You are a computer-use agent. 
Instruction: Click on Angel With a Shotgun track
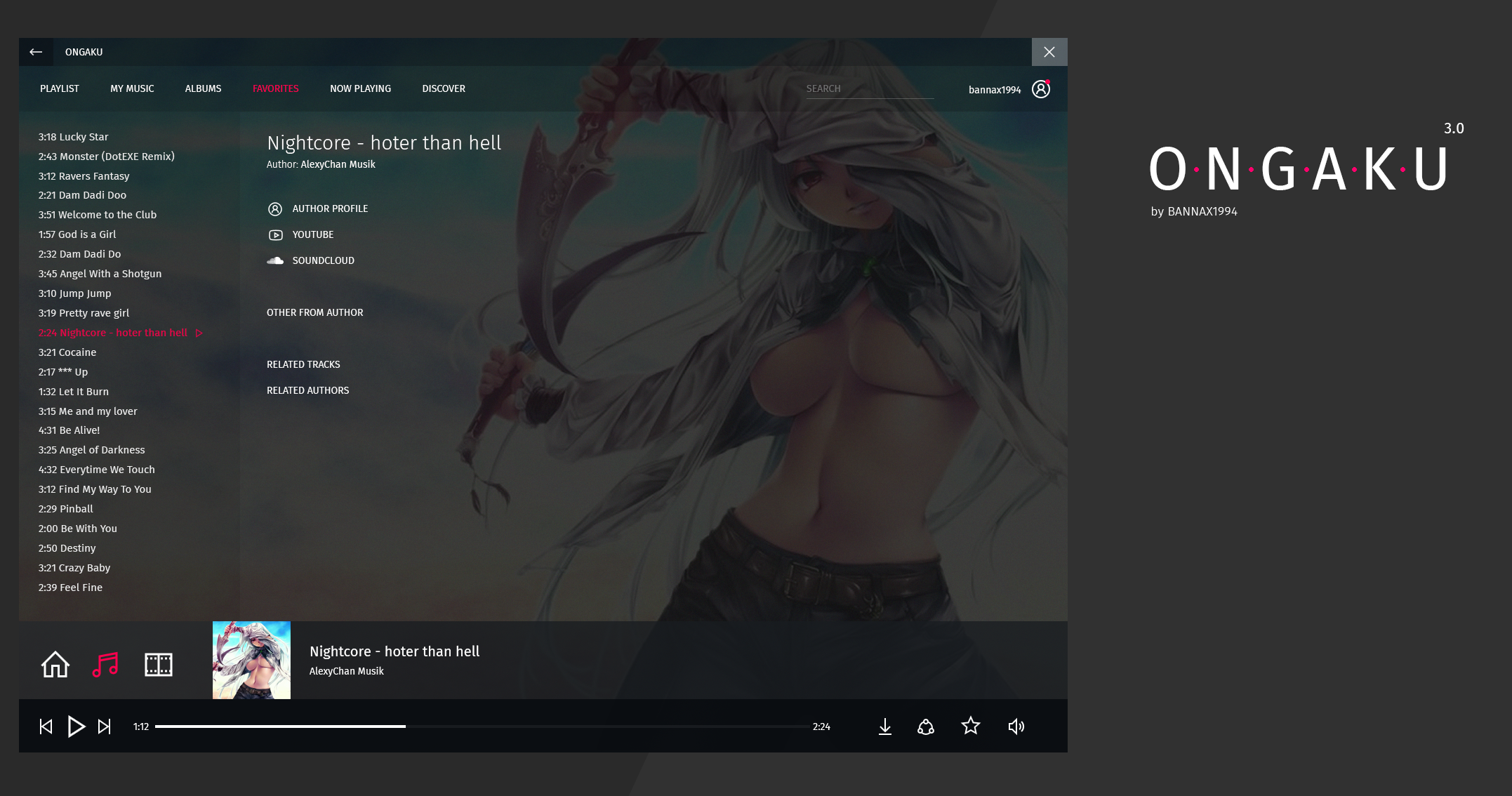100,273
